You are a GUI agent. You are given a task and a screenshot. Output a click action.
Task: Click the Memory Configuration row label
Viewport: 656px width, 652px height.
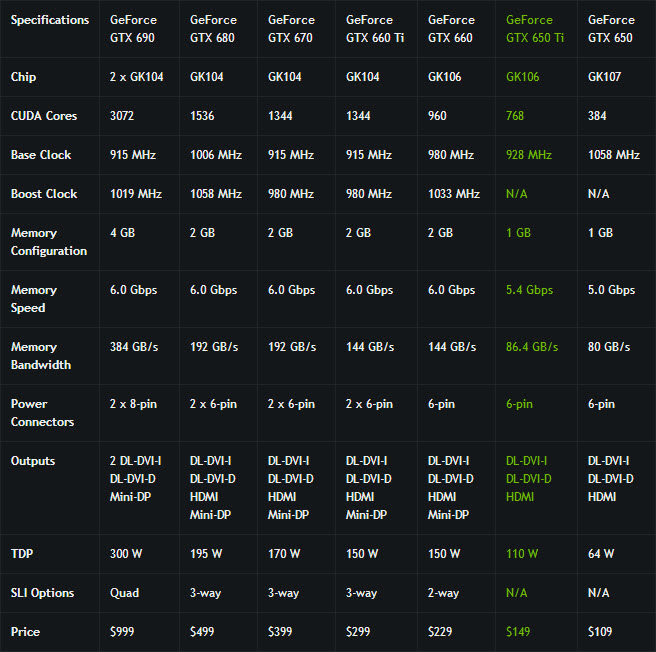click(49, 242)
